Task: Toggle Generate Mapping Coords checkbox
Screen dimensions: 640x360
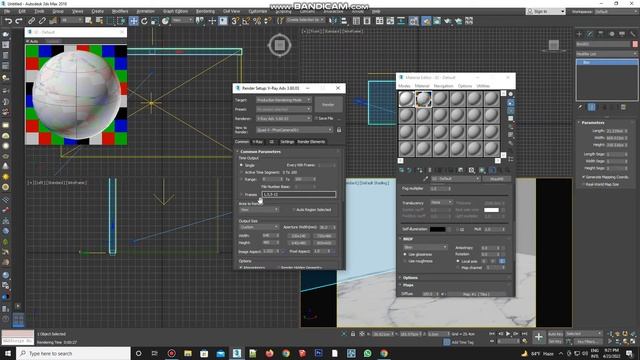Action: click(x=583, y=177)
